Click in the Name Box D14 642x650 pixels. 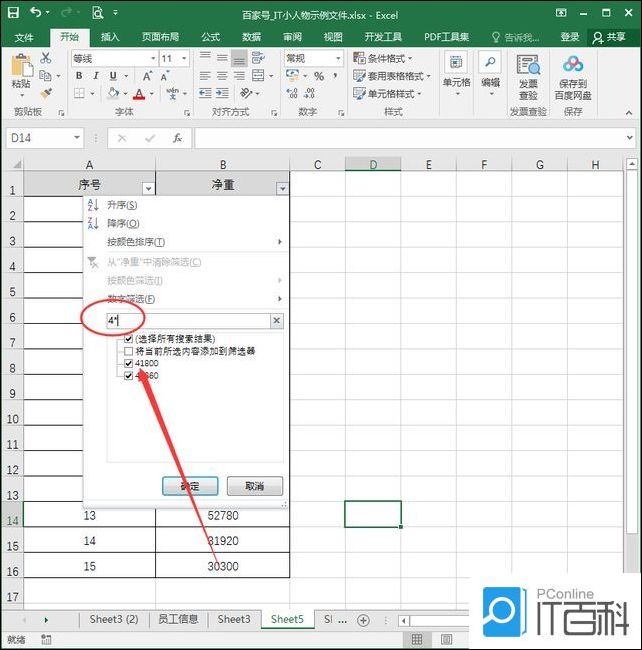click(45, 138)
